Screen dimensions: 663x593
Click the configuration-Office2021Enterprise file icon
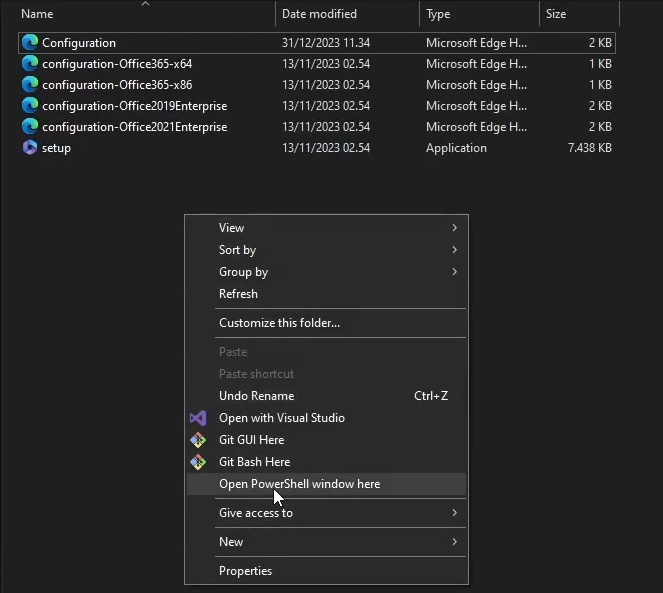tap(30, 127)
